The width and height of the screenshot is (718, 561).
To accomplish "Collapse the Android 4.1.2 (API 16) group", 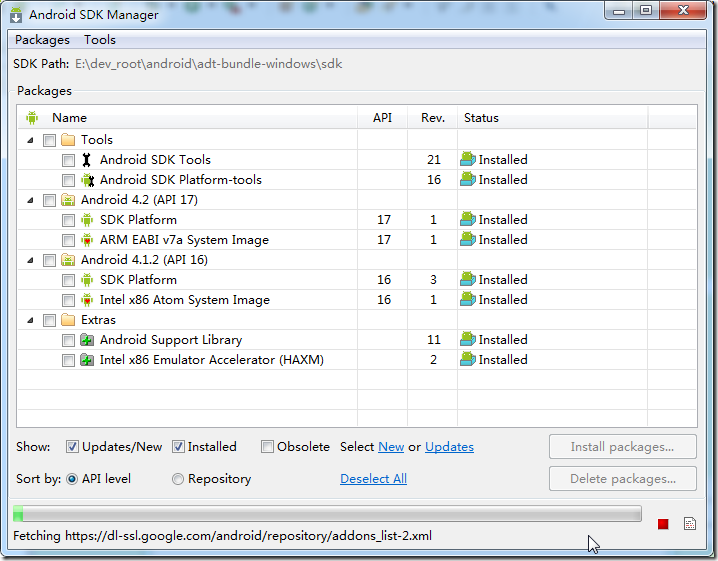I will coord(29,260).
